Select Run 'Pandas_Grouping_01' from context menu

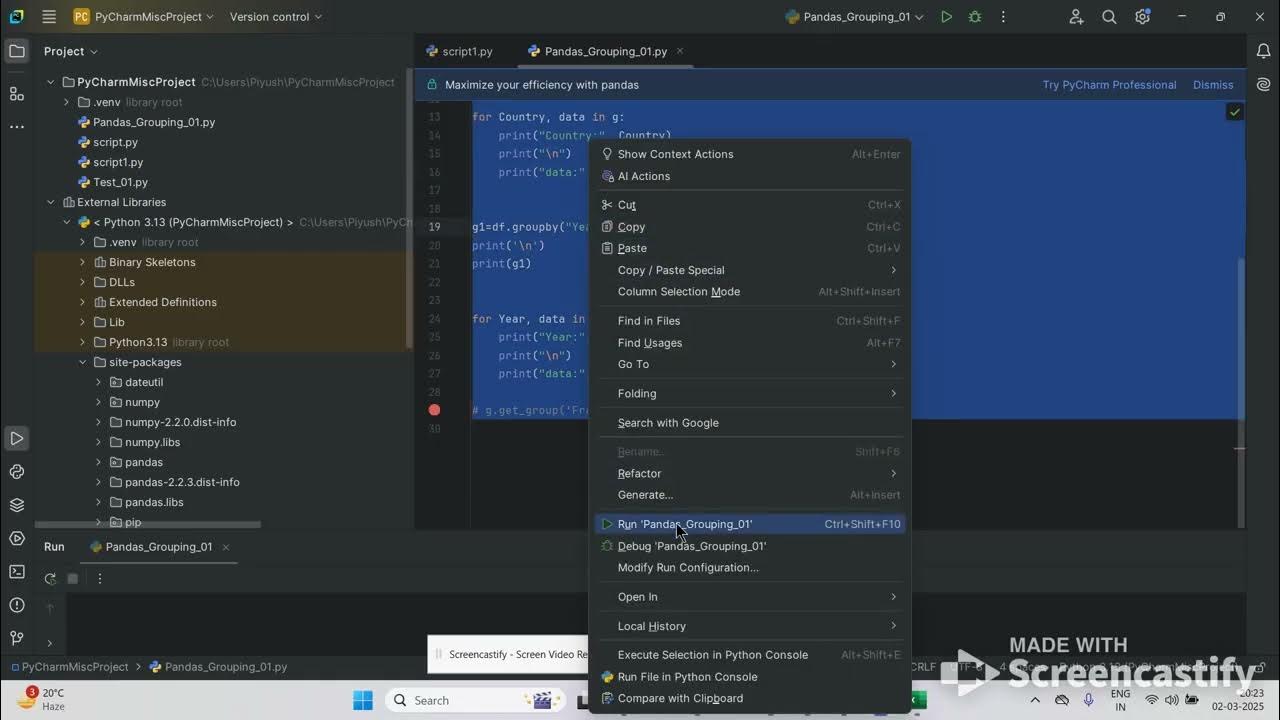[684, 524]
